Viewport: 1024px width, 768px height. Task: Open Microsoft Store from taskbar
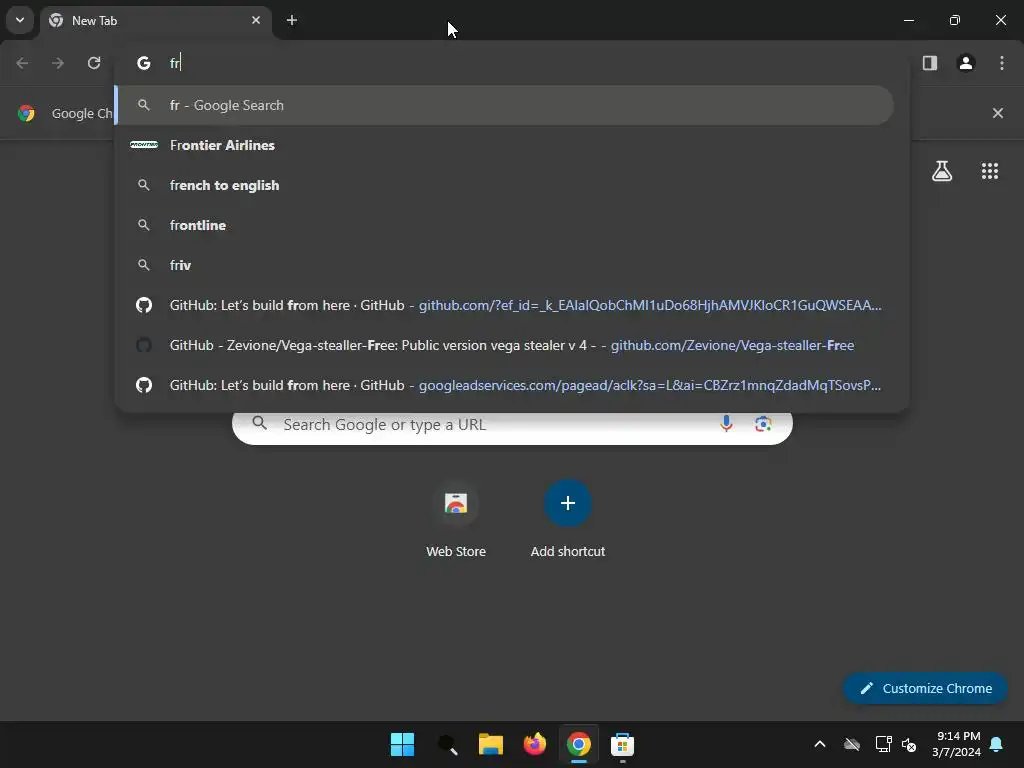click(x=622, y=744)
